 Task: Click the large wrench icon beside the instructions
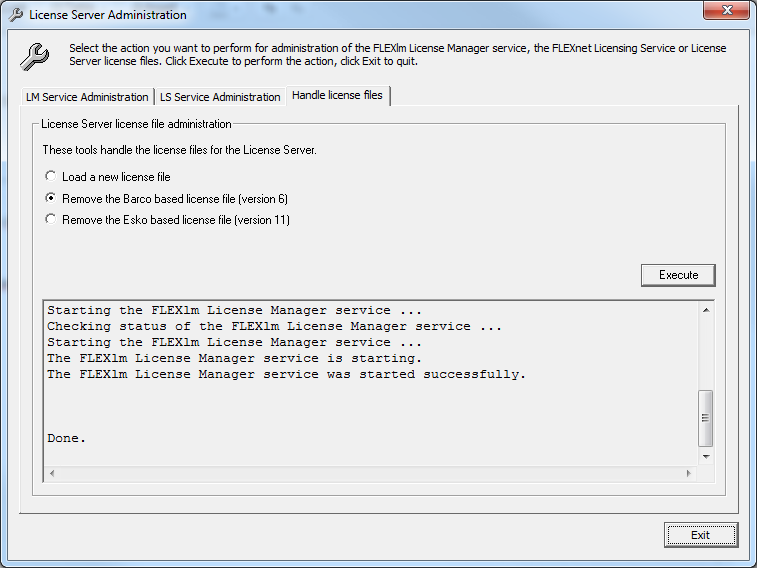36,55
